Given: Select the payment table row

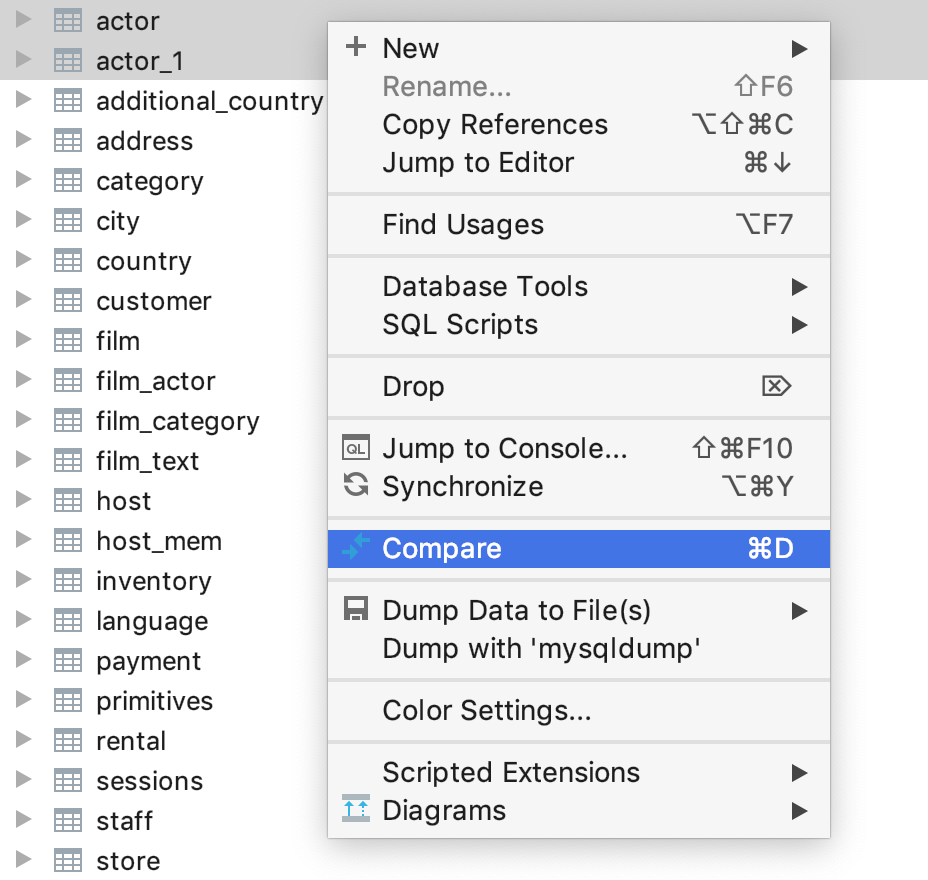Looking at the screenshot, I should point(164,661).
